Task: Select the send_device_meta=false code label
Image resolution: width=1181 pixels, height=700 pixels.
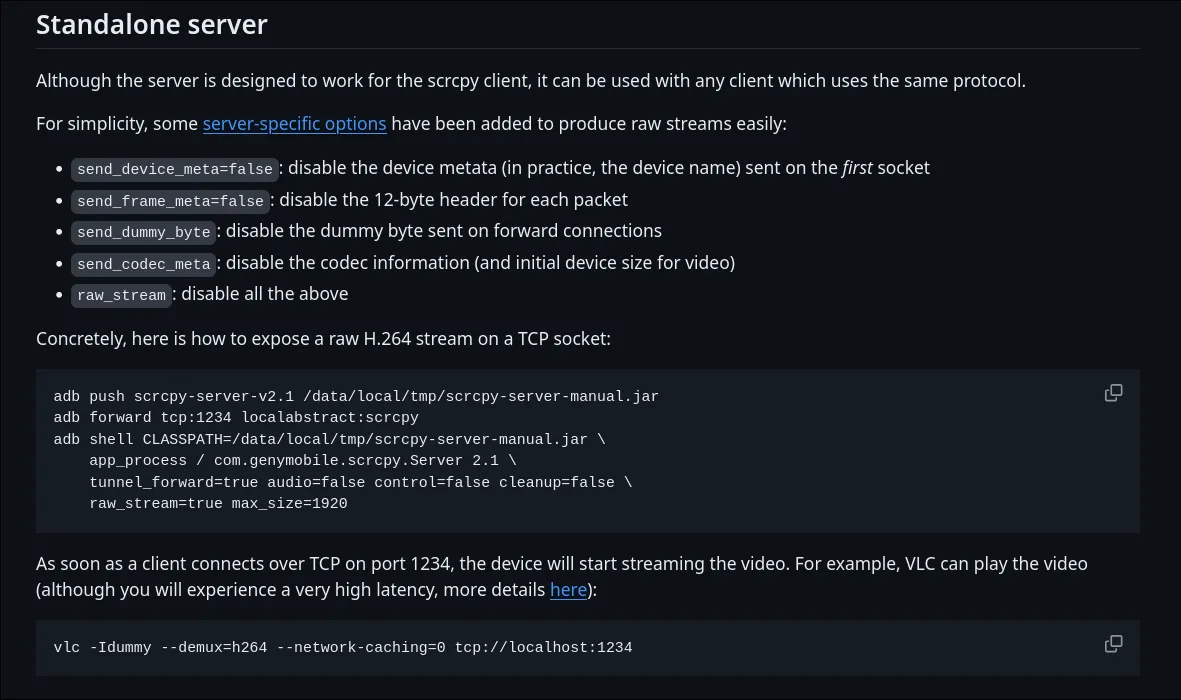Action: click(174, 169)
